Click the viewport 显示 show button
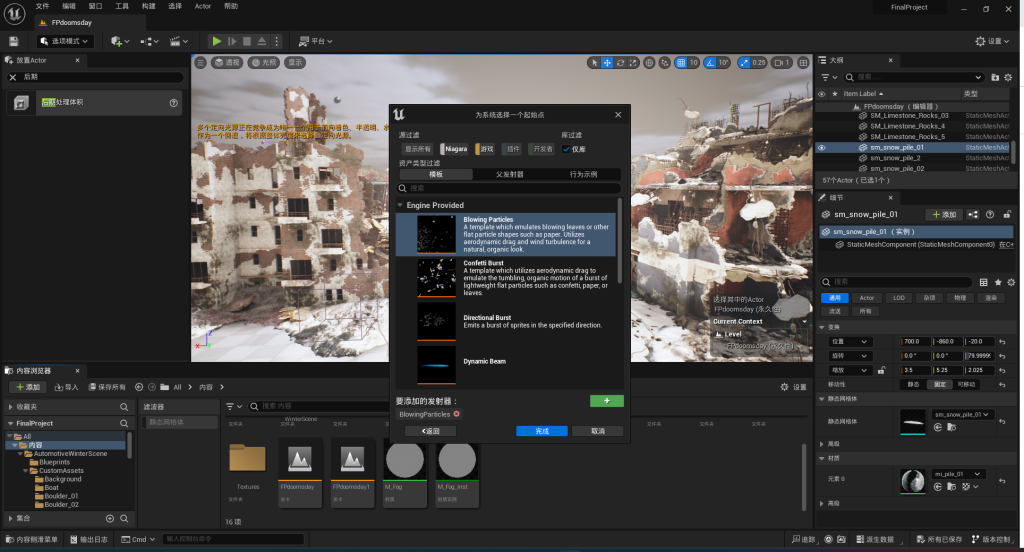 [x=295, y=63]
